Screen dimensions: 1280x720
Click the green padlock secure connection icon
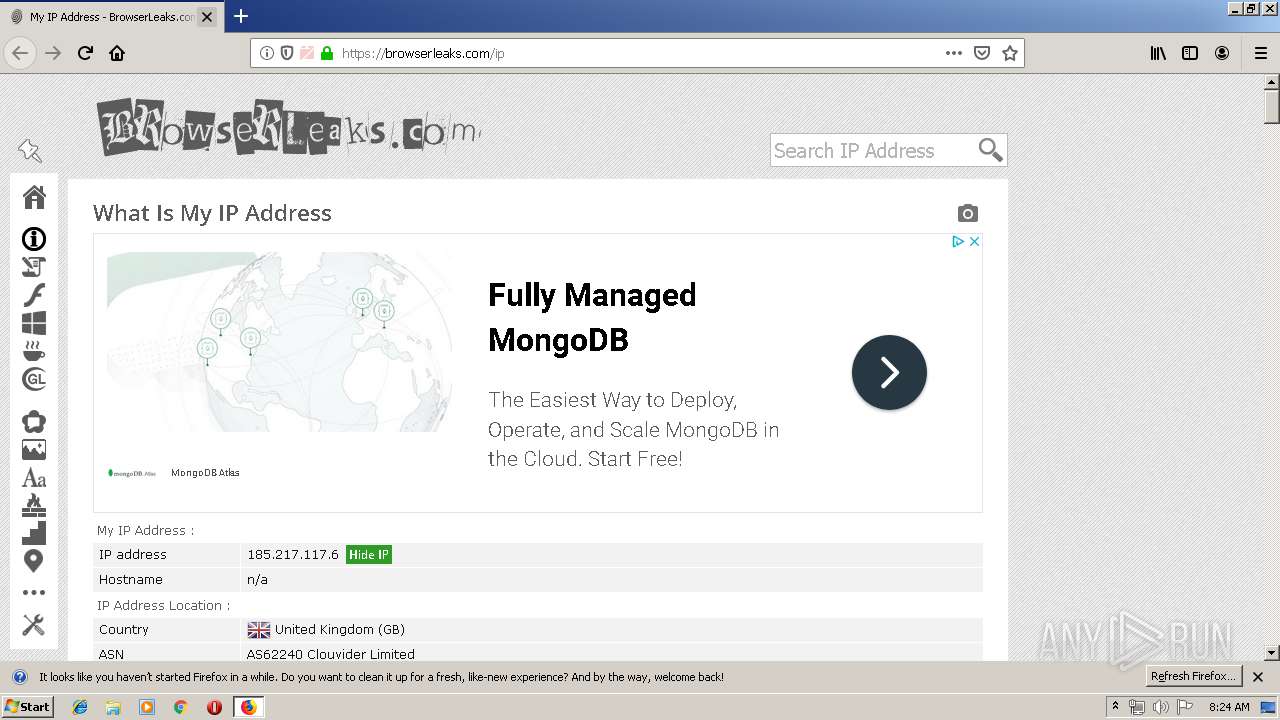[326, 53]
